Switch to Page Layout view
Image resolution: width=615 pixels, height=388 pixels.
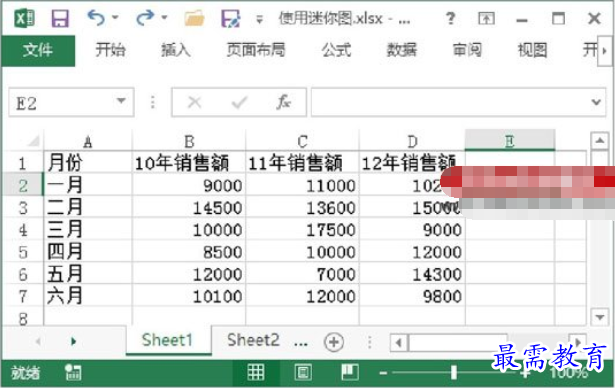(x=303, y=372)
